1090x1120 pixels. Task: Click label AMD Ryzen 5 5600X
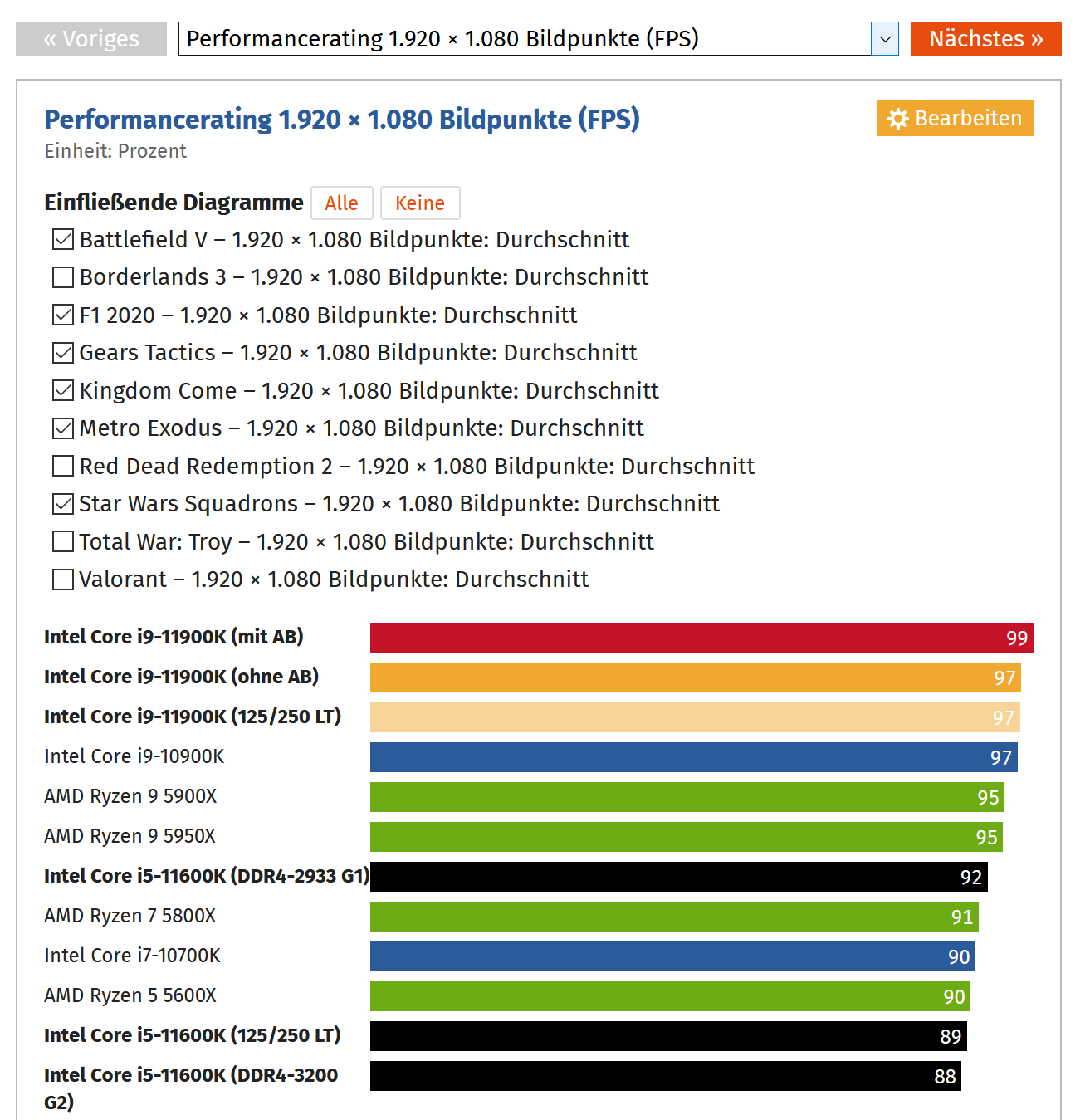point(130,995)
